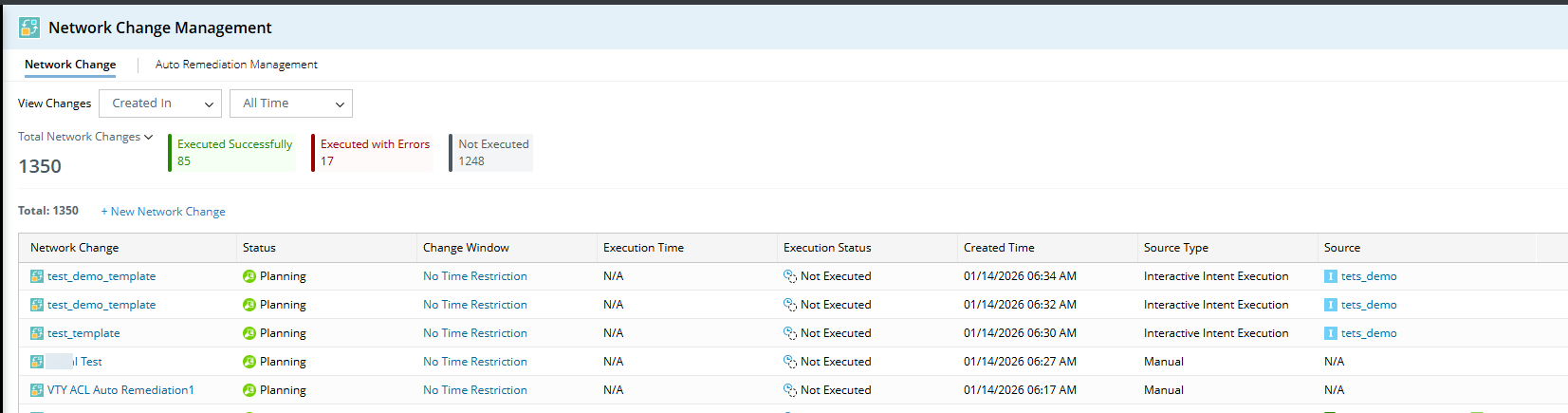Screen dimensions: 1568x413
Task: Click the blue intent icon beside first tets_demo
Action: tap(1331, 276)
